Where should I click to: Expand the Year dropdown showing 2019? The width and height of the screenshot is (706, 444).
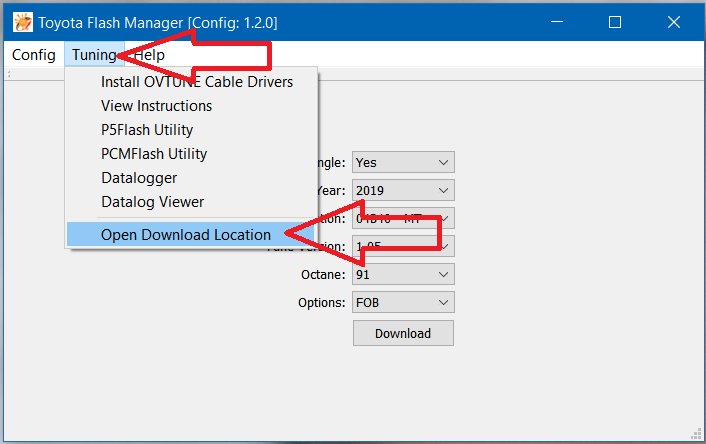coord(403,190)
